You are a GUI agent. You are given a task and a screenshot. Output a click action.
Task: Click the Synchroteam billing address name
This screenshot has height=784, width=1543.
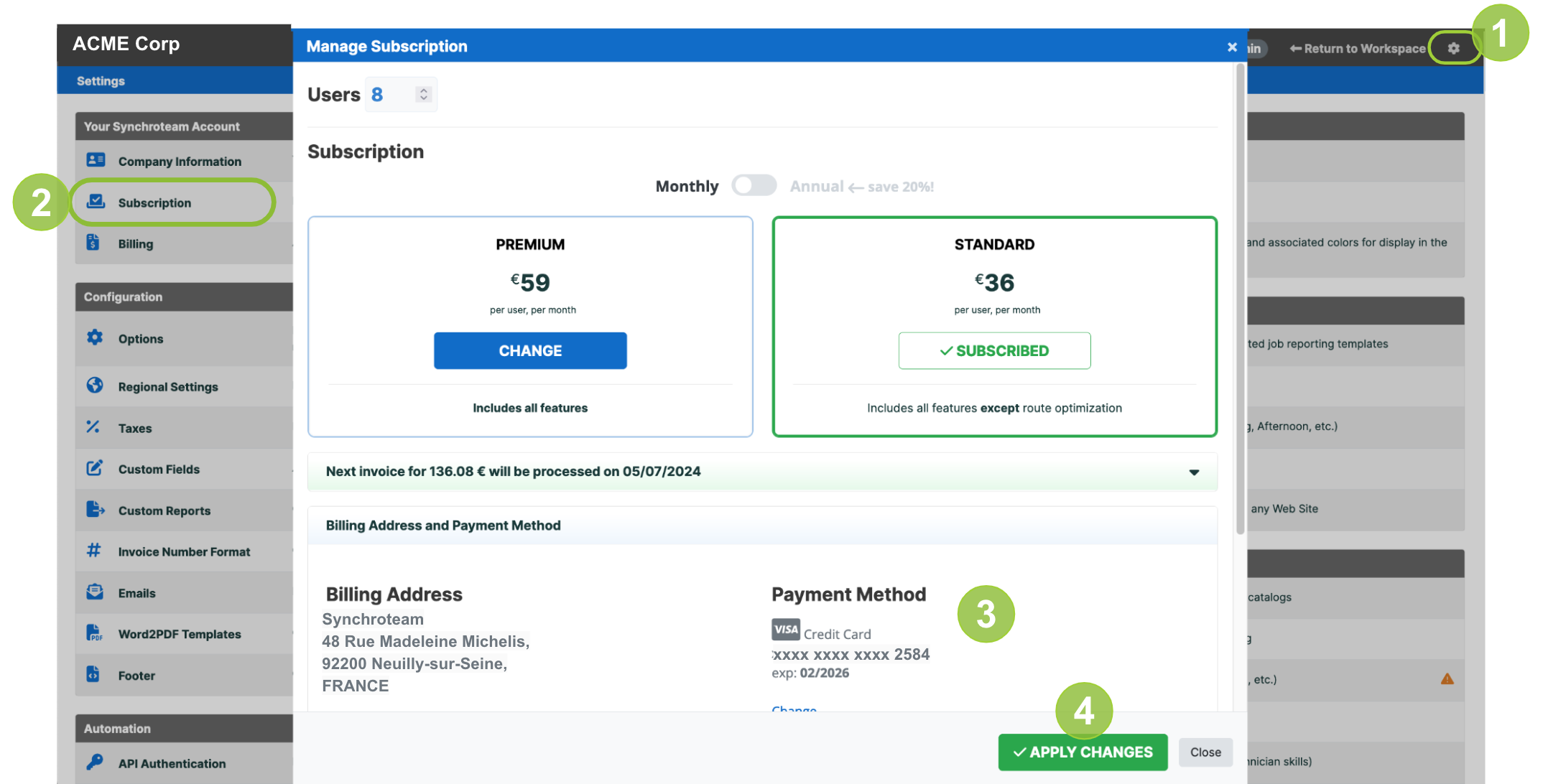pyautogui.click(x=373, y=619)
